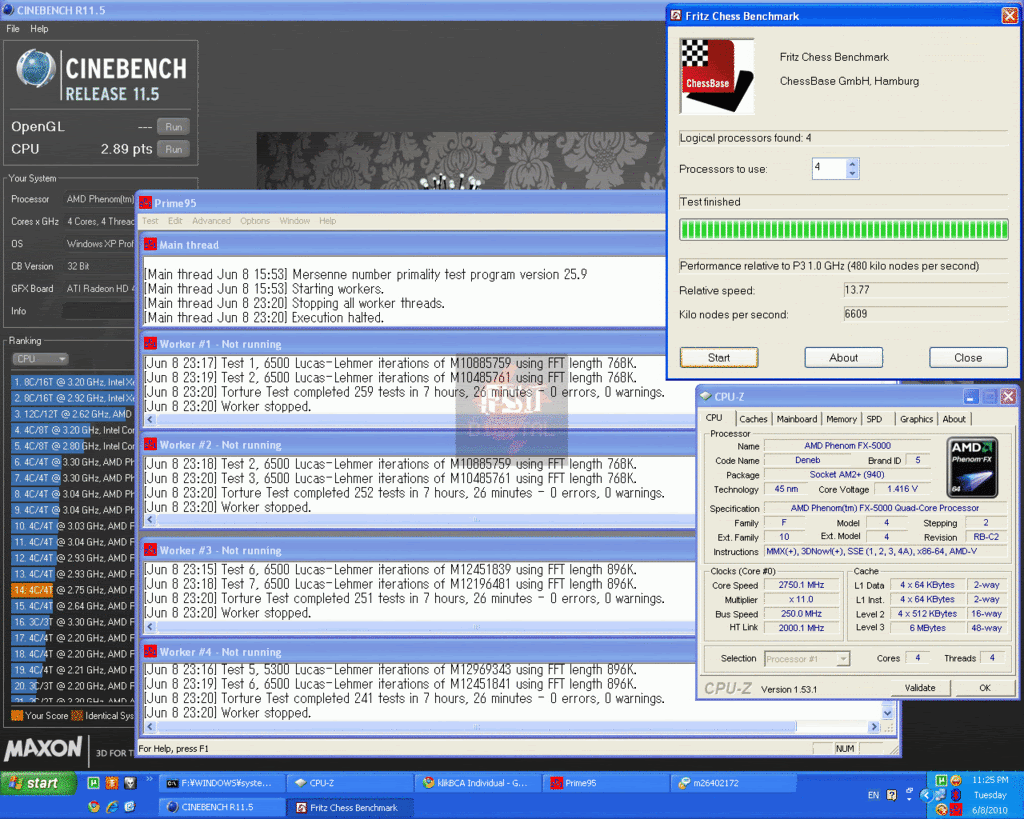This screenshot has height=819, width=1024.
Task: Increase Processors to use stepper up arrow
Action: (852, 163)
